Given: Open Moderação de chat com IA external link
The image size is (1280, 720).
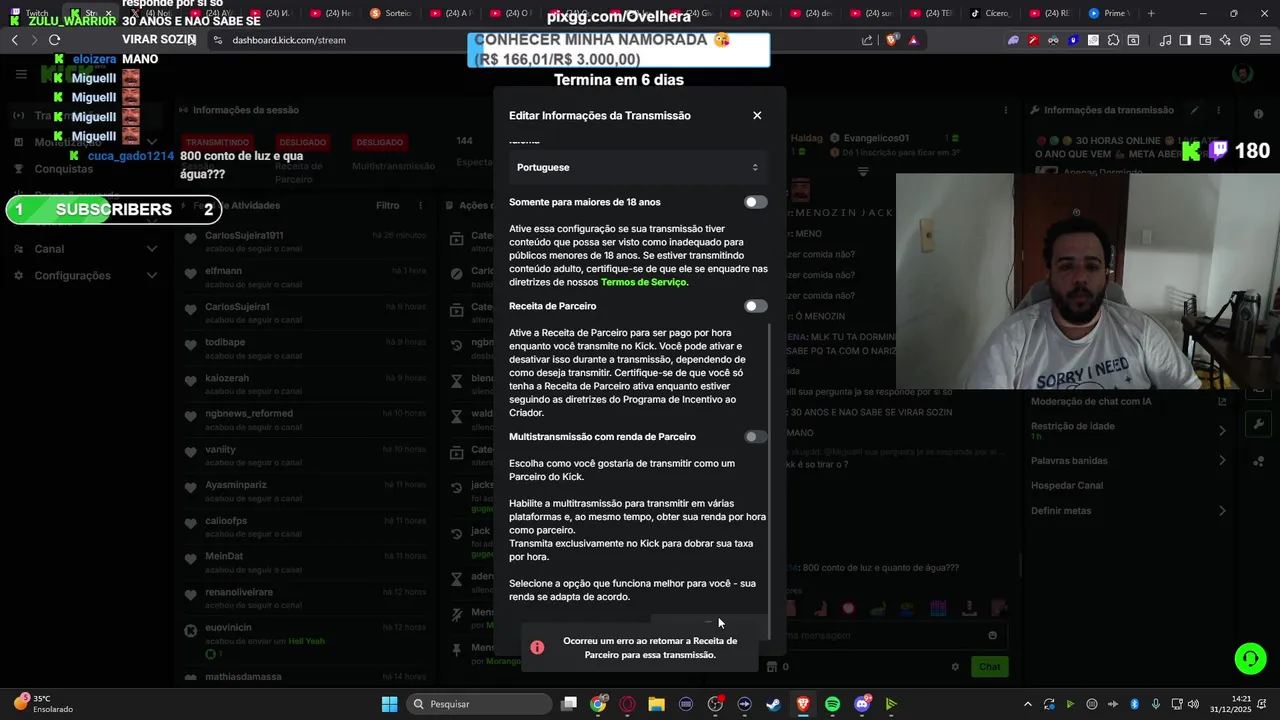Looking at the screenshot, I should (1222, 402).
